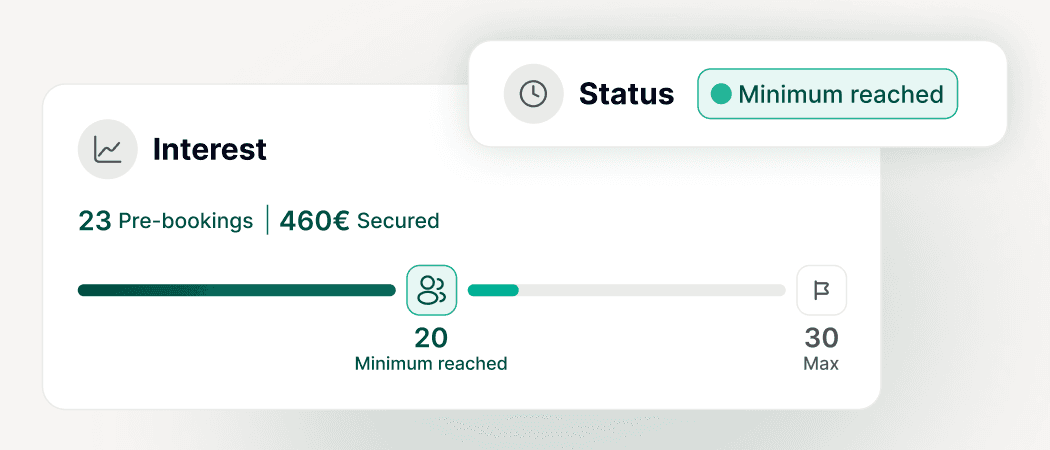The height and width of the screenshot is (450, 1050).
Task: Click the clock icon beside Status
Action: (534, 94)
